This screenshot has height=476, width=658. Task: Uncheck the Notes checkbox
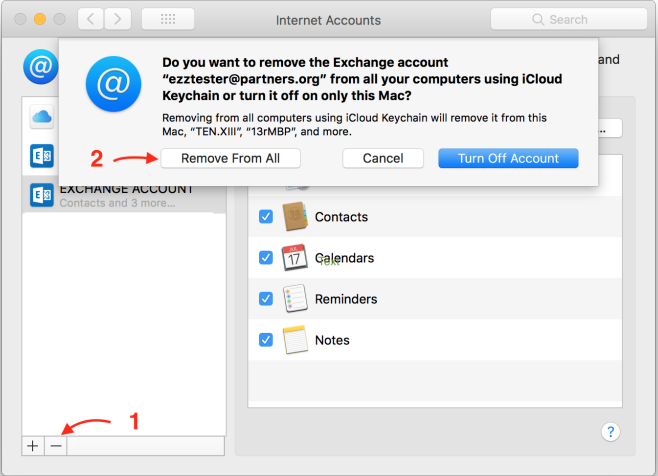(x=266, y=340)
